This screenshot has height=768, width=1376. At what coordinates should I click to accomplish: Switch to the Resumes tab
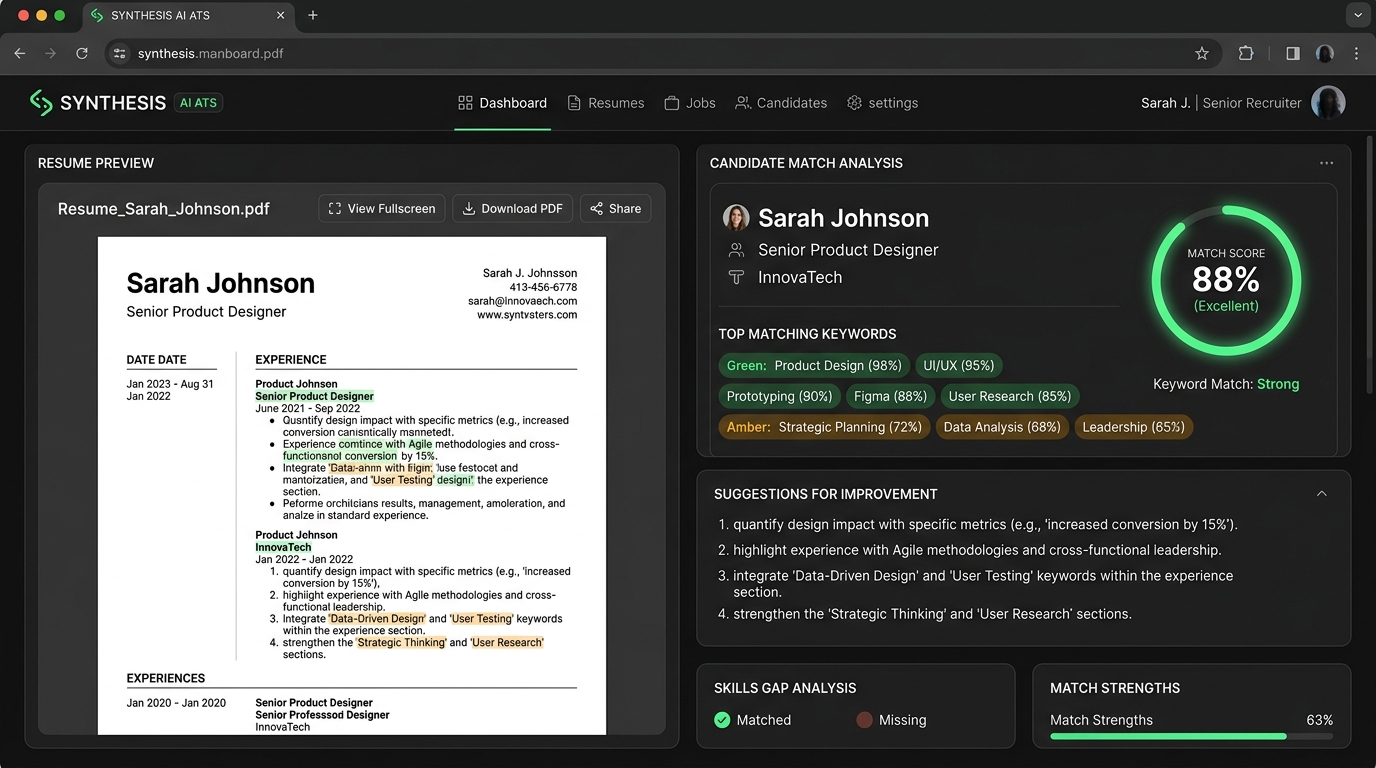pyautogui.click(x=606, y=103)
